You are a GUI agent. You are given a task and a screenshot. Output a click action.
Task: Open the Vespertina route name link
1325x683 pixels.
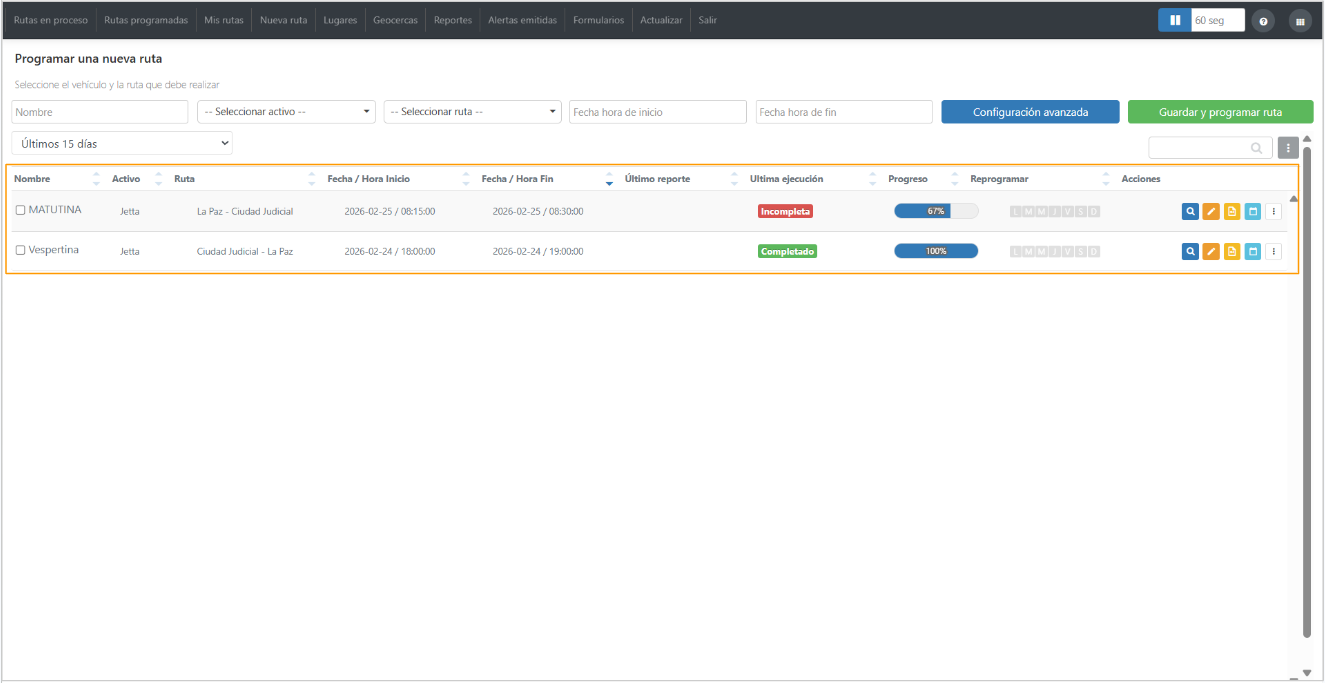54,250
